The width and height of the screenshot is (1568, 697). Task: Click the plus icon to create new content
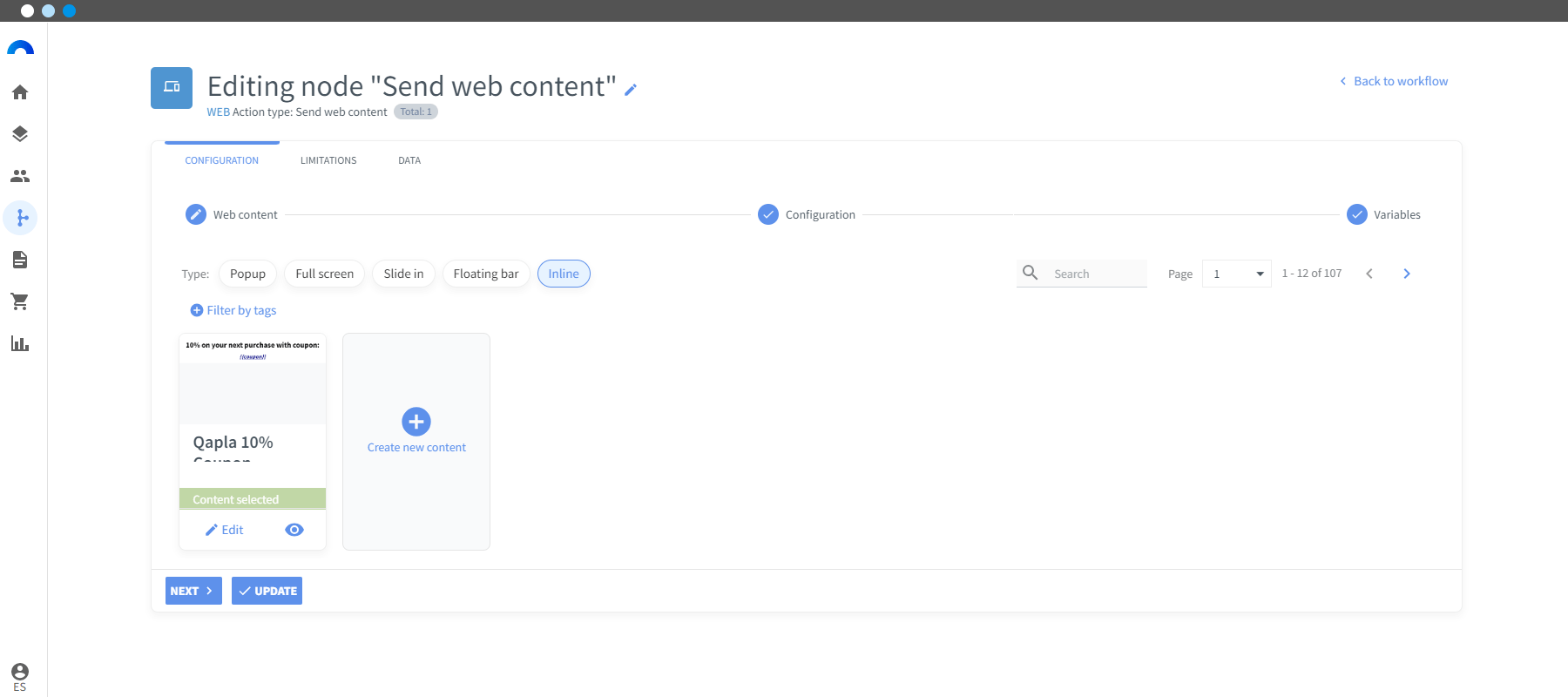[x=416, y=422]
